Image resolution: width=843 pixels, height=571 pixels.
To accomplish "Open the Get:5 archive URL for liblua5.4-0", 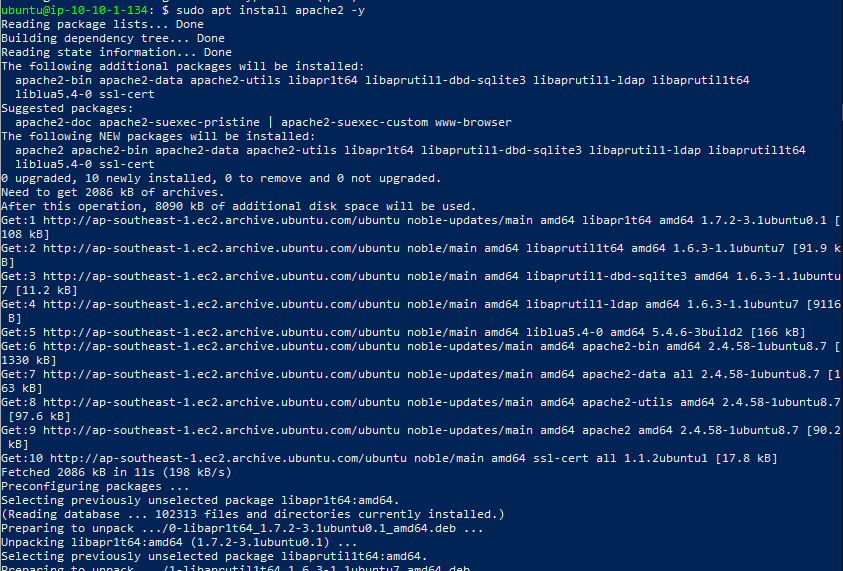I will click(221, 332).
